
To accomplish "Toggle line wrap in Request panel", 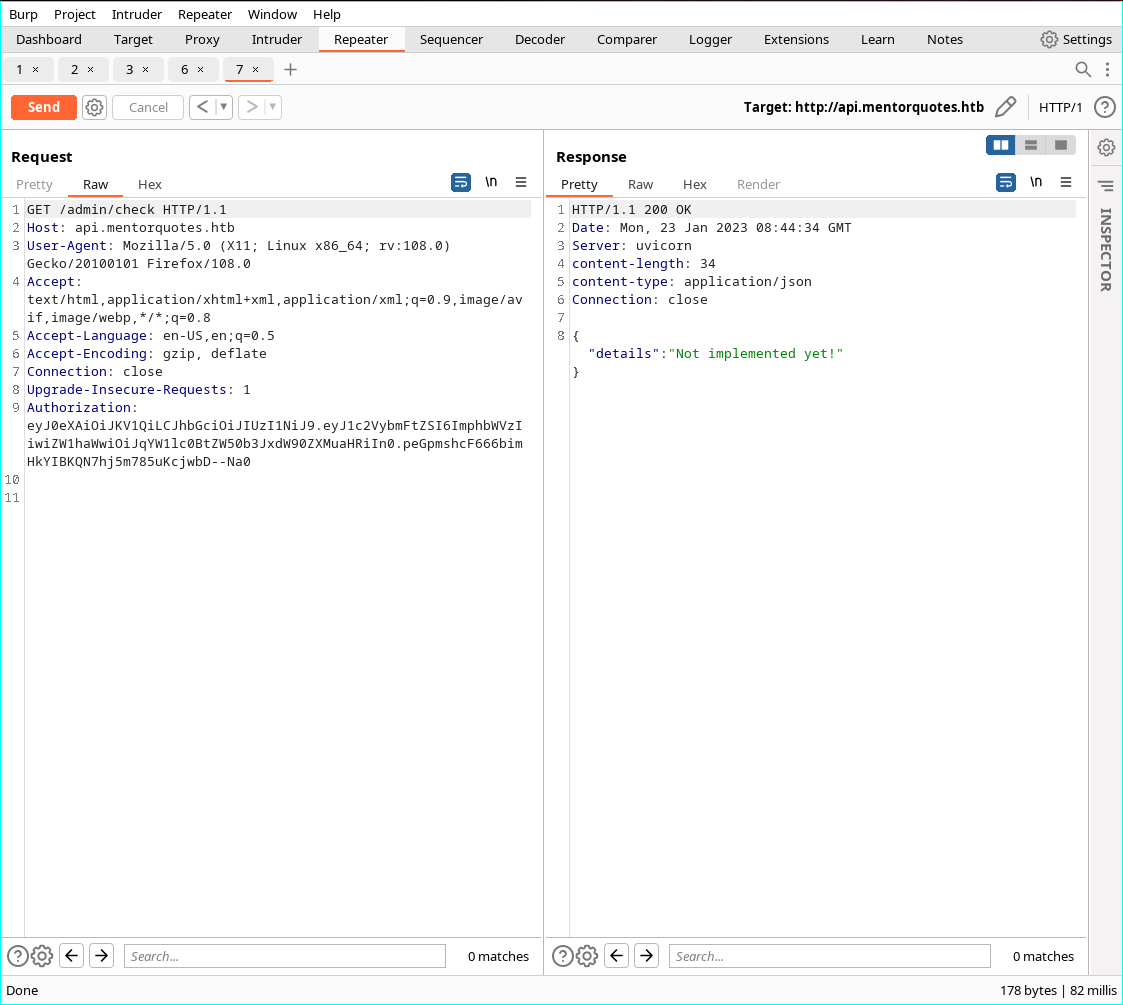I will [x=461, y=183].
